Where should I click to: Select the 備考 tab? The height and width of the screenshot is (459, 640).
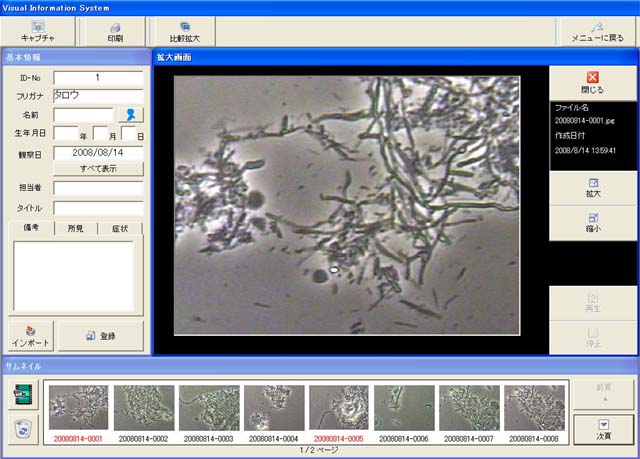tap(32, 229)
